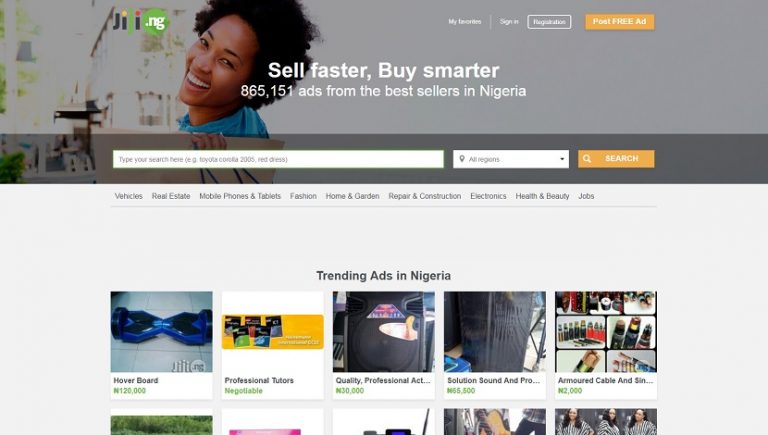Click the Registration button

[x=549, y=22]
